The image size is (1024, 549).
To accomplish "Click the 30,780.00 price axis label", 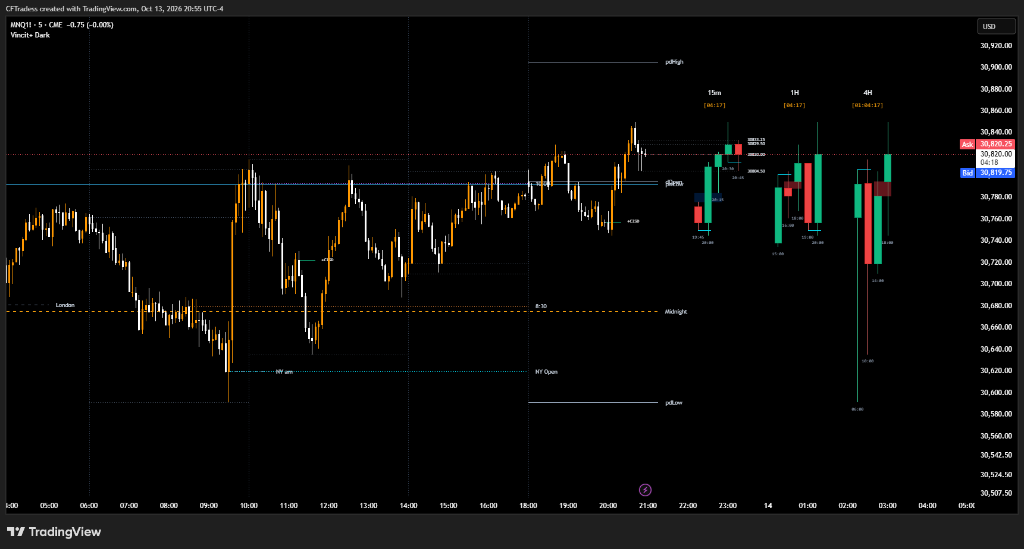I will coord(996,197).
